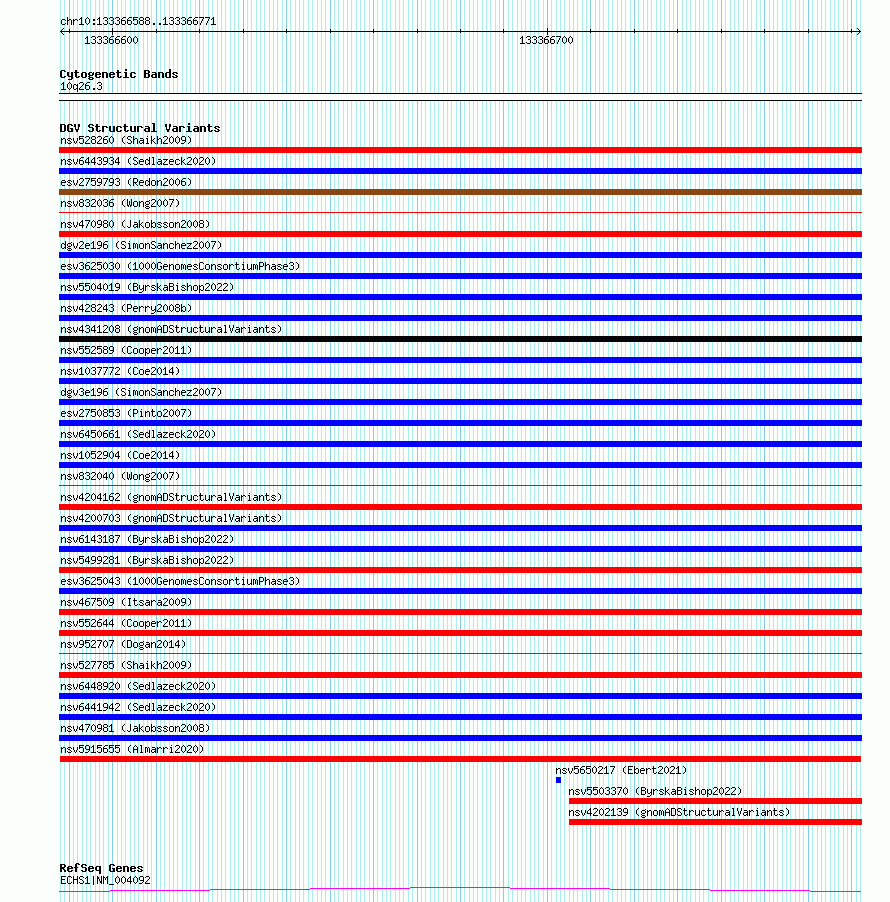Click nsv6441942 (Sedlazeck2020) label
890x902 pixels.
coord(138,707)
